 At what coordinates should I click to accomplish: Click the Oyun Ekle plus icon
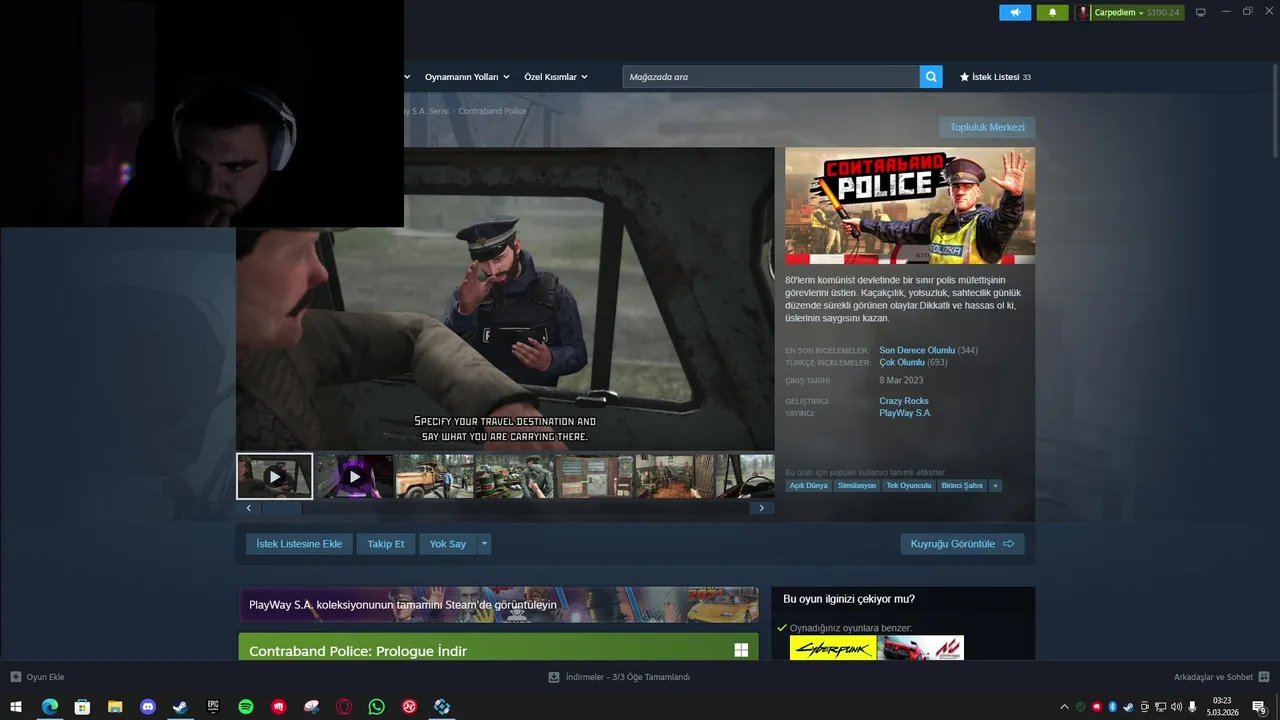tap(16, 677)
